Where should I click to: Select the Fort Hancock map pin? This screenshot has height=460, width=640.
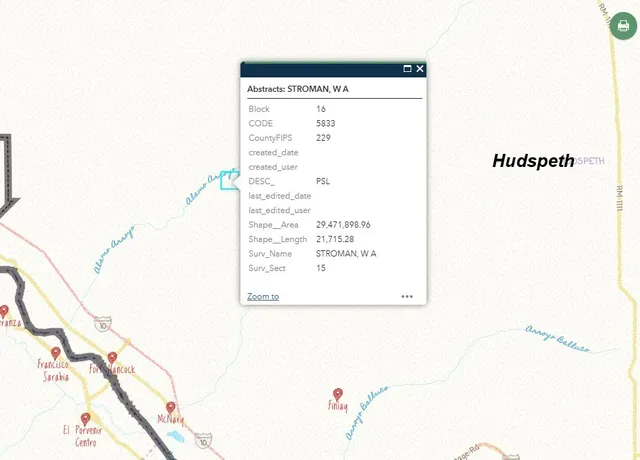112,357
